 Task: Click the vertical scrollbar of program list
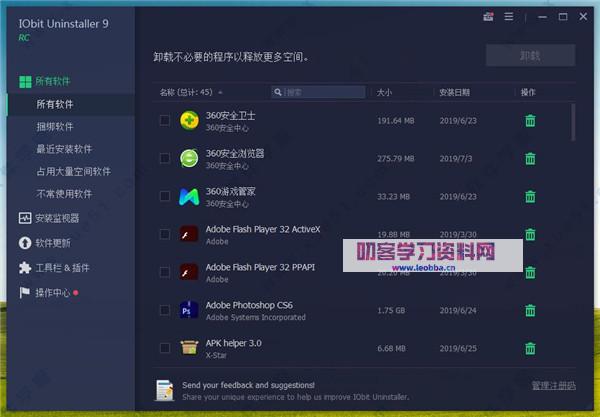tap(573, 122)
